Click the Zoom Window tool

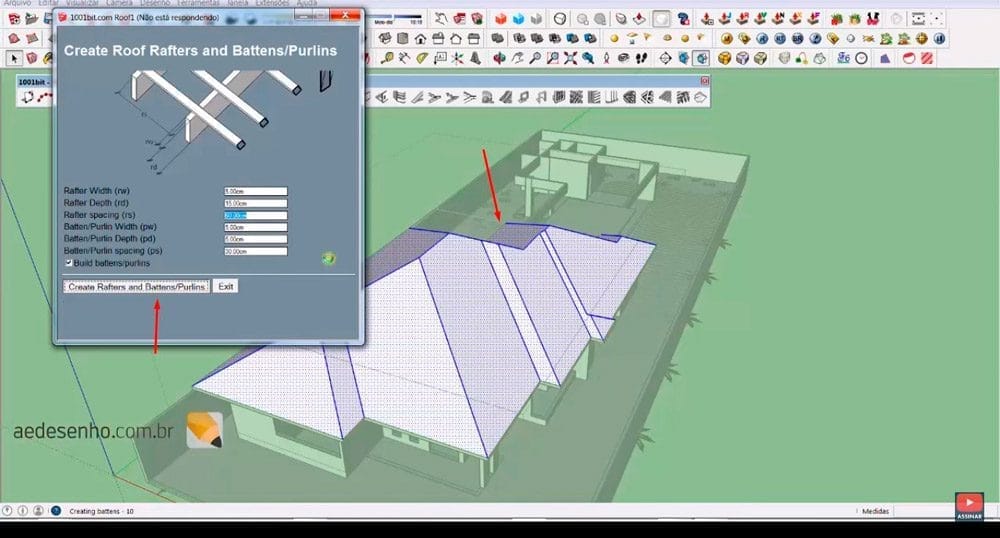coord(553,58)
